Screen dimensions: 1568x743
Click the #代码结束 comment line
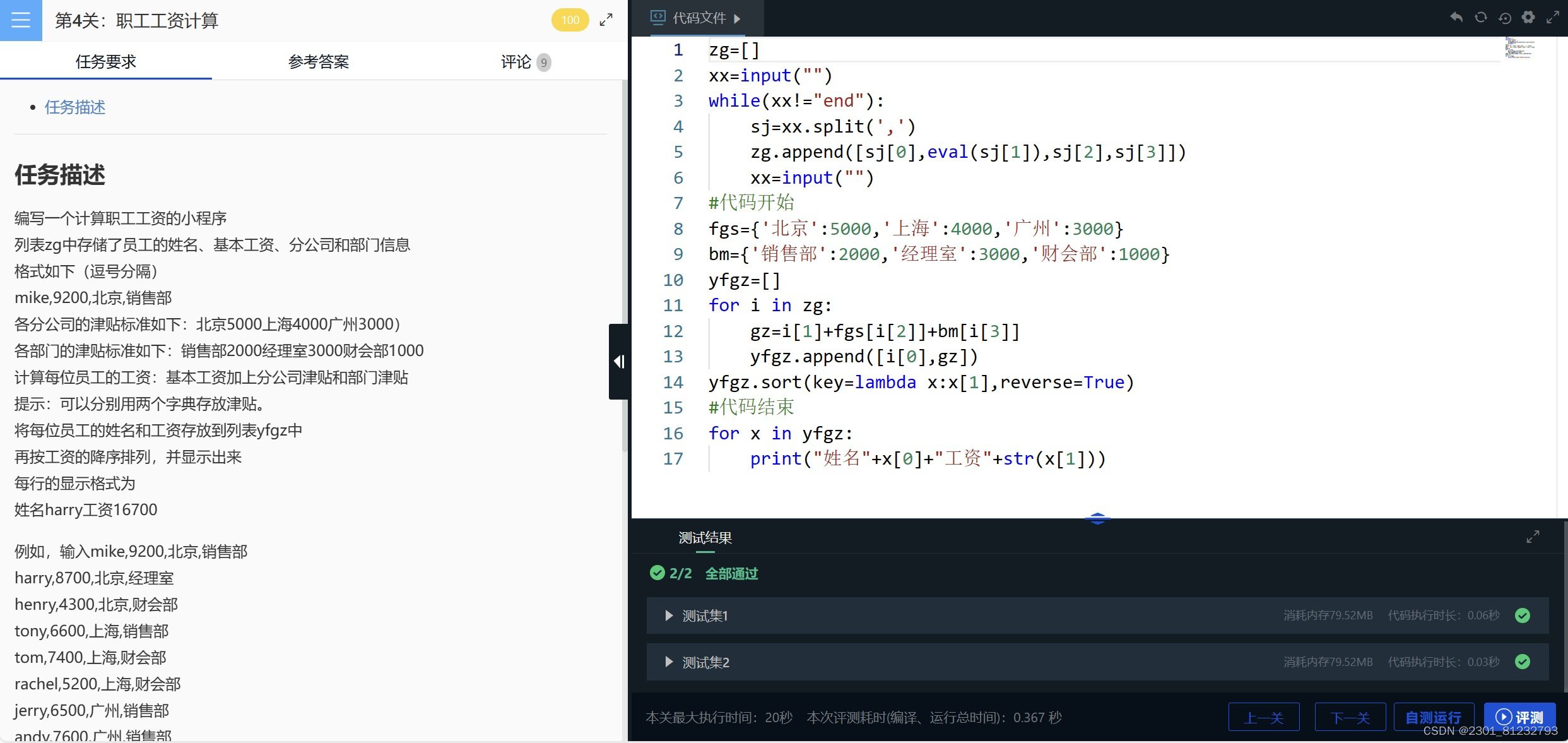click(x=751, y=407)
